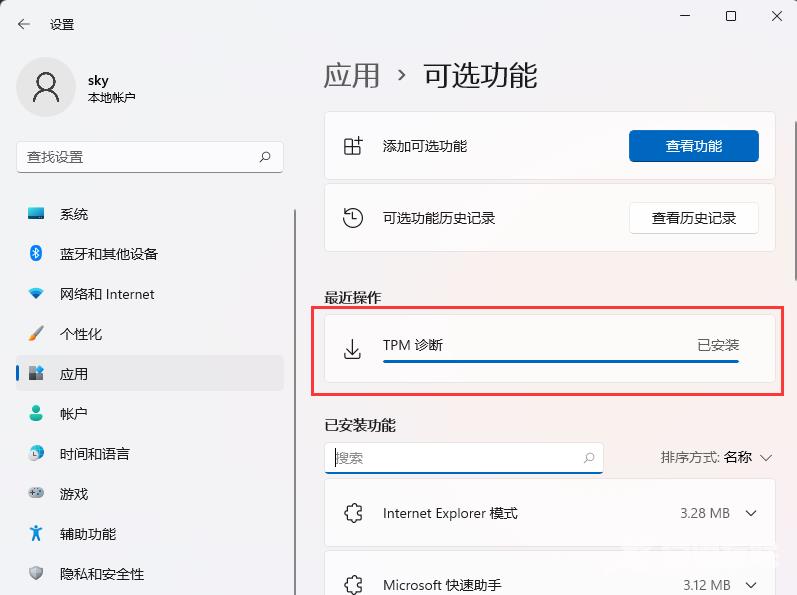Click the TPM 诊断 label
This screenshot has height=595, width=797.
(x=413, y=345)
